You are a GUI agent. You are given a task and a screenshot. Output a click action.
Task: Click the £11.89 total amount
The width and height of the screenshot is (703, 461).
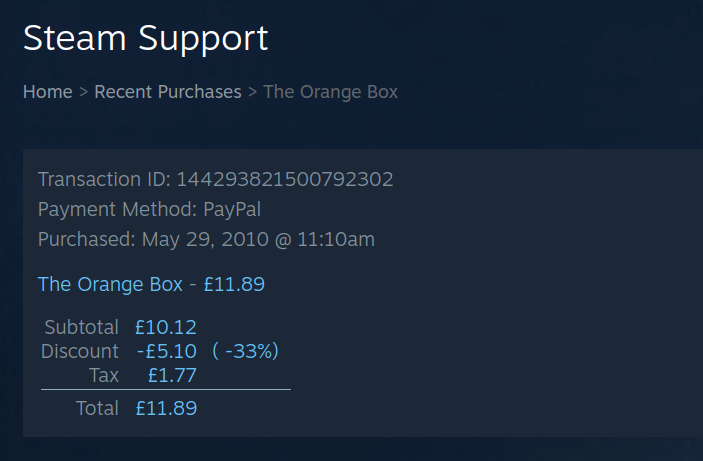(166, 409)
